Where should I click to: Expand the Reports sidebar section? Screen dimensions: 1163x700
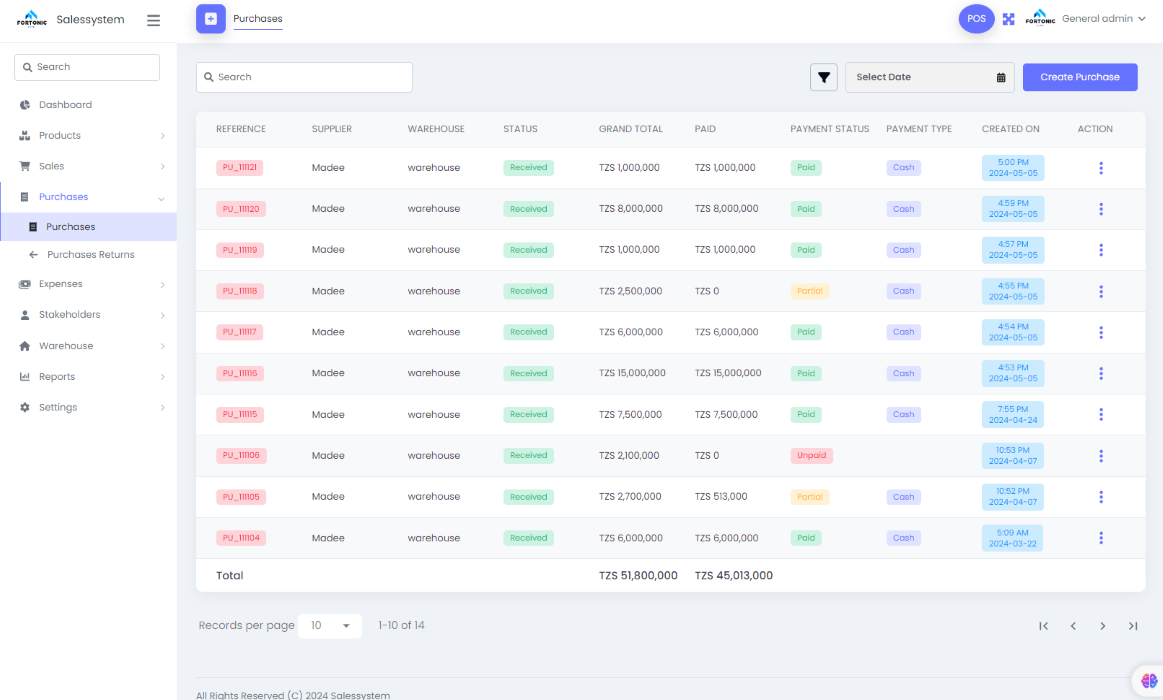pyautogui.click(x=92, y=377)
